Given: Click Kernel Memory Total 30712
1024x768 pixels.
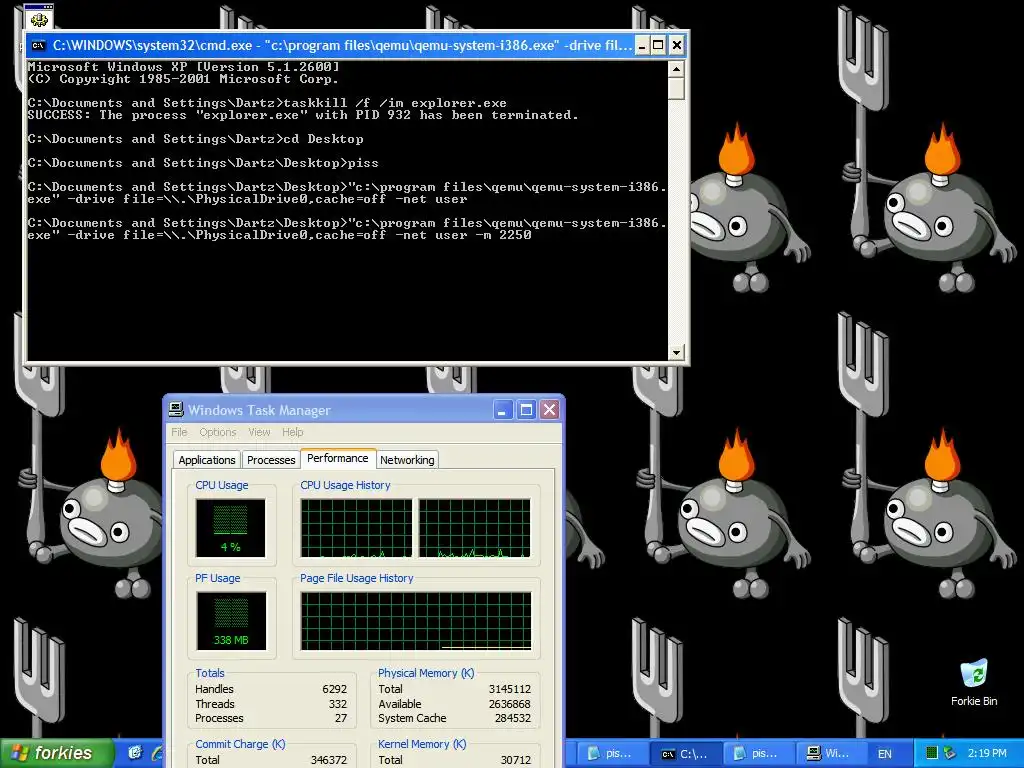Looking at the screenshot, I should pos(516,760).
